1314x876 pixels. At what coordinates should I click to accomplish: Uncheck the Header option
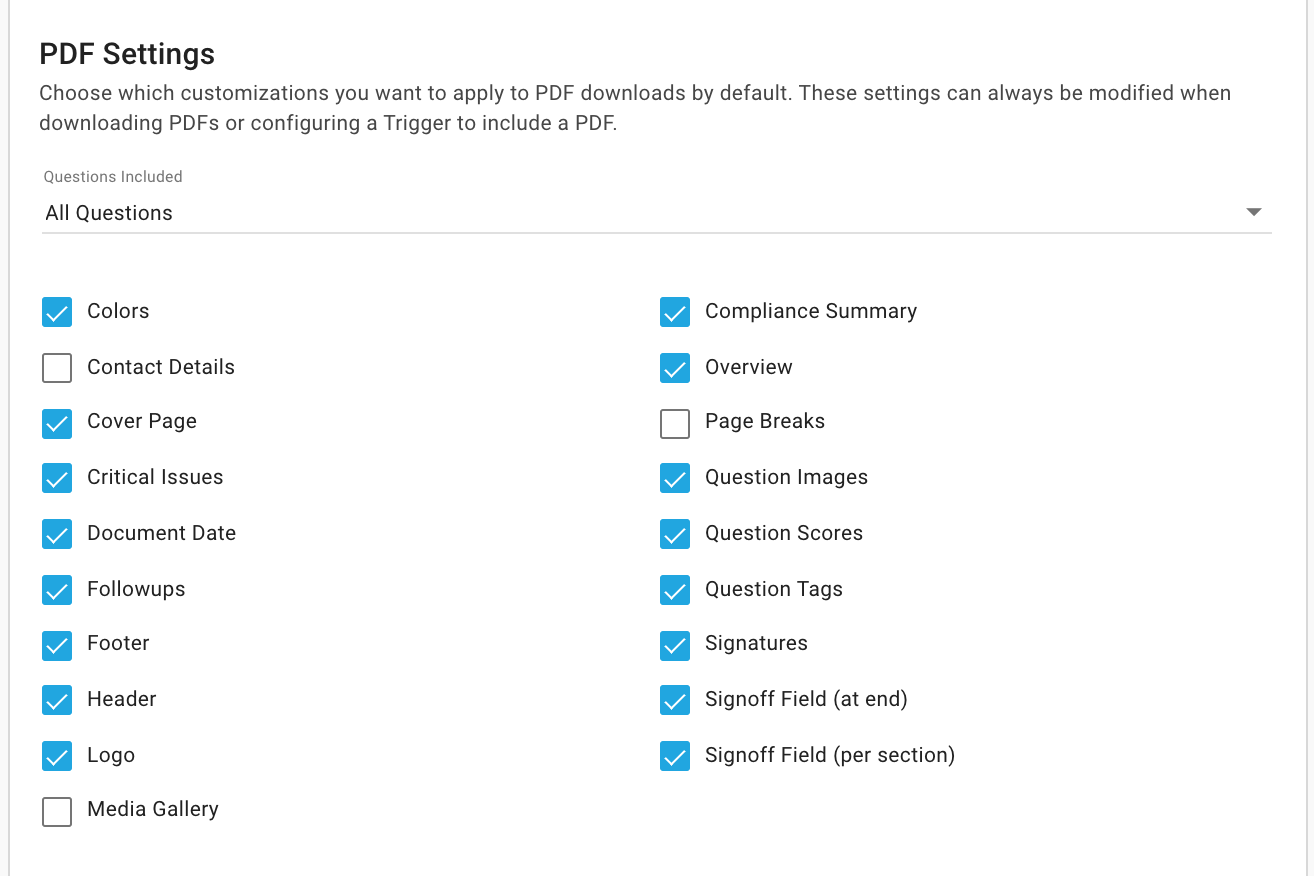[57, 700]
